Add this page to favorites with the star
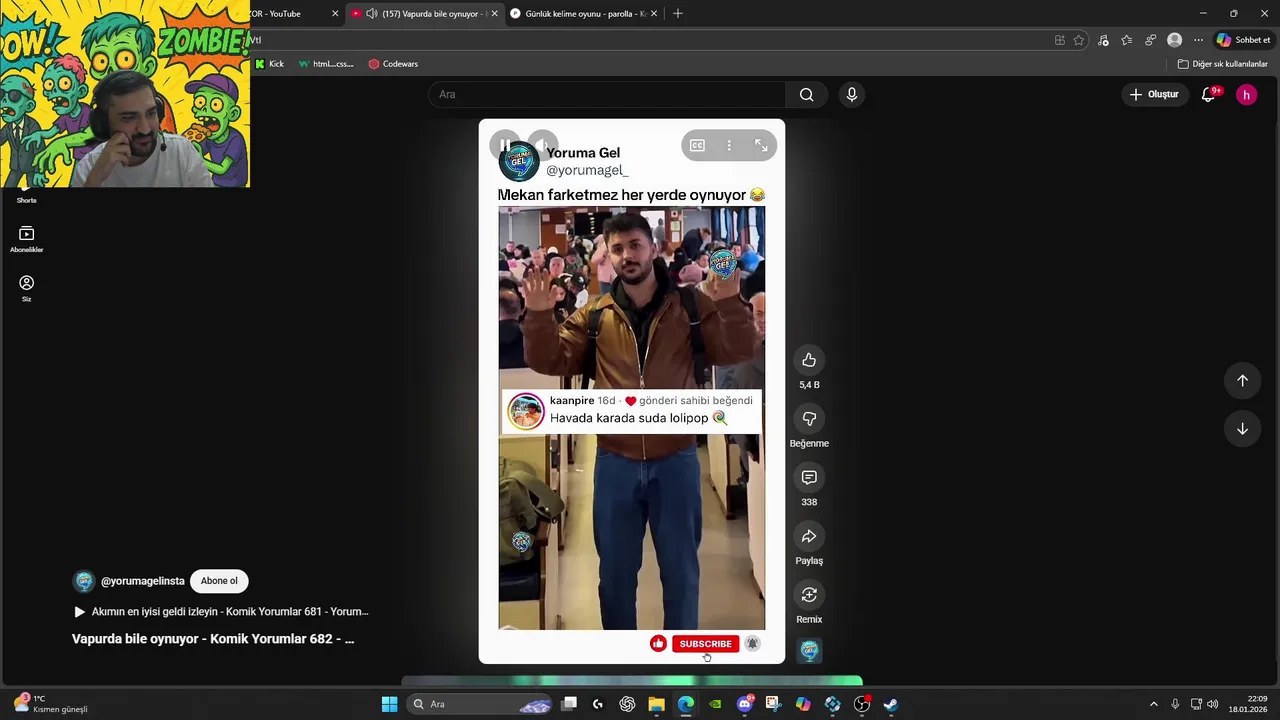The image size is (1280, 720). pos(1079,40)
